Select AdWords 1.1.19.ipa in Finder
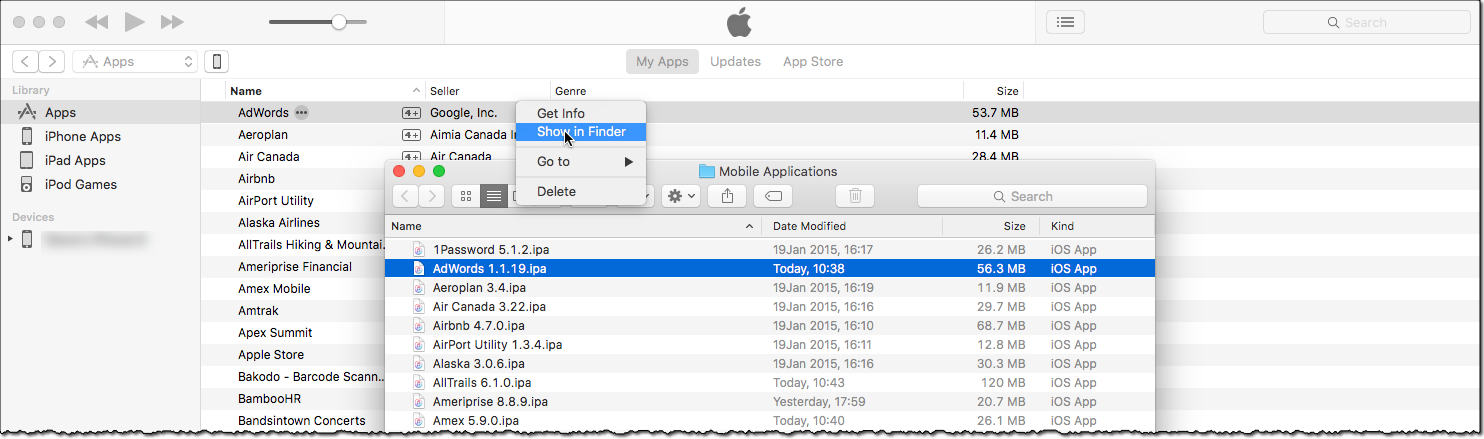The height and width of the screenshot is (439, 1484). 770,269
